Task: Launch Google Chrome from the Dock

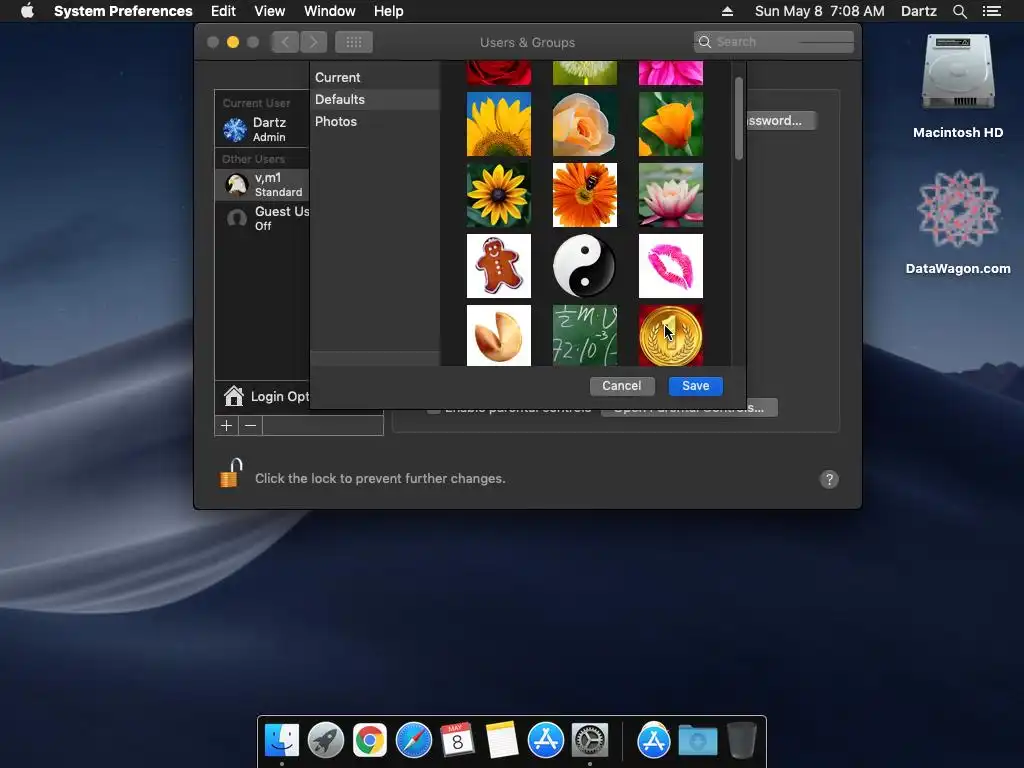Action: click(x=370, y=741)
